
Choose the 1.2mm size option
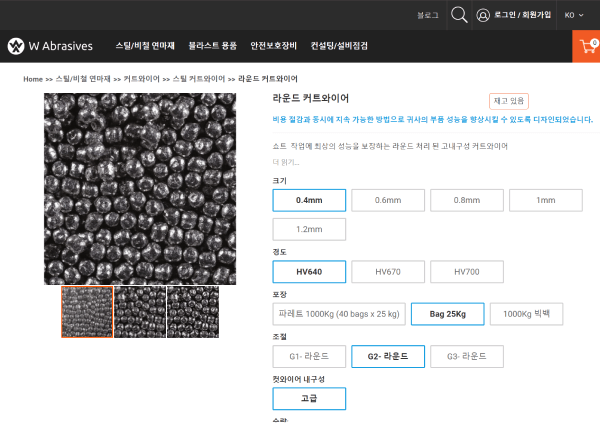point(309,229)
